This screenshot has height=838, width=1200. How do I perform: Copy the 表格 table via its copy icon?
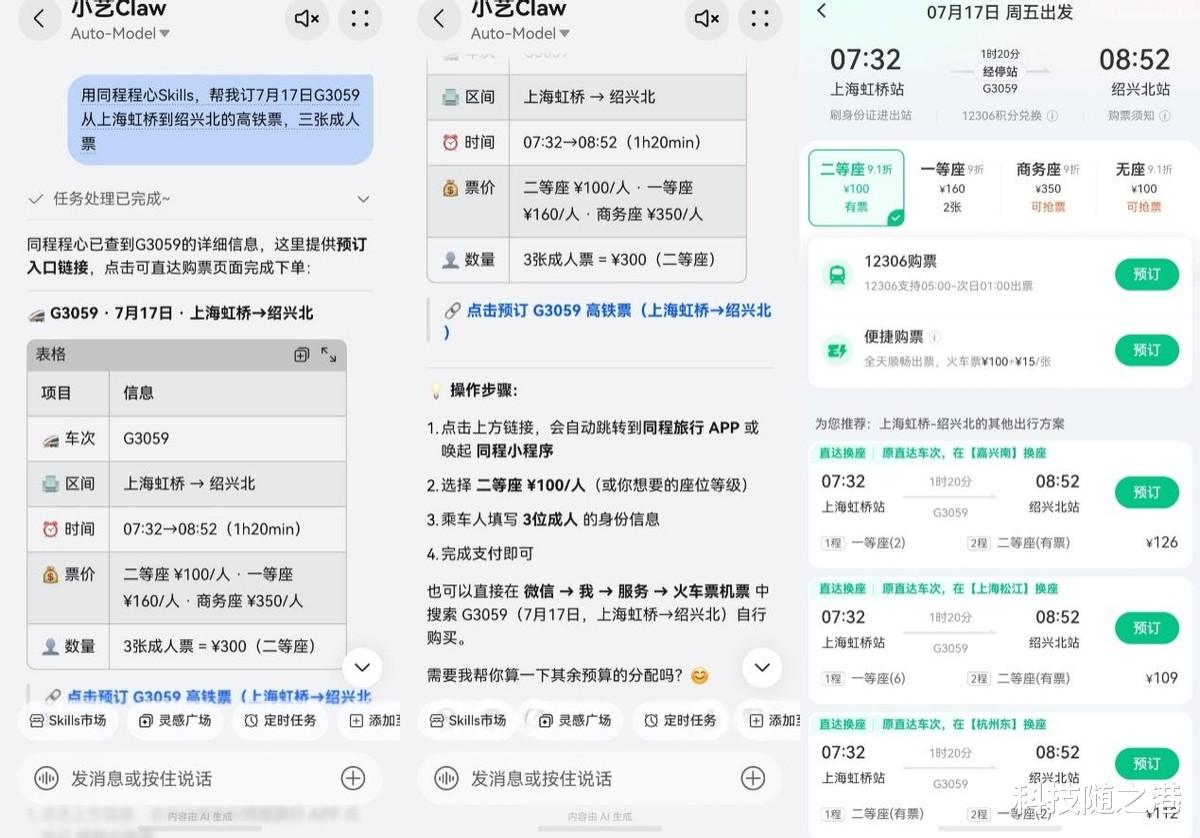click(x=301, y=355)
